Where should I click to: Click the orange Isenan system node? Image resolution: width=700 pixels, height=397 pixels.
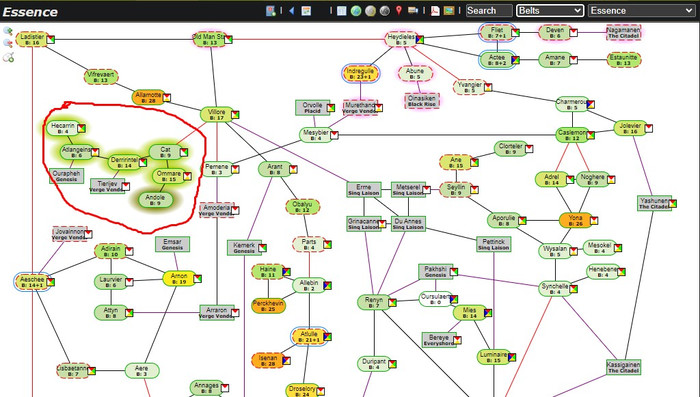(268, 360)
